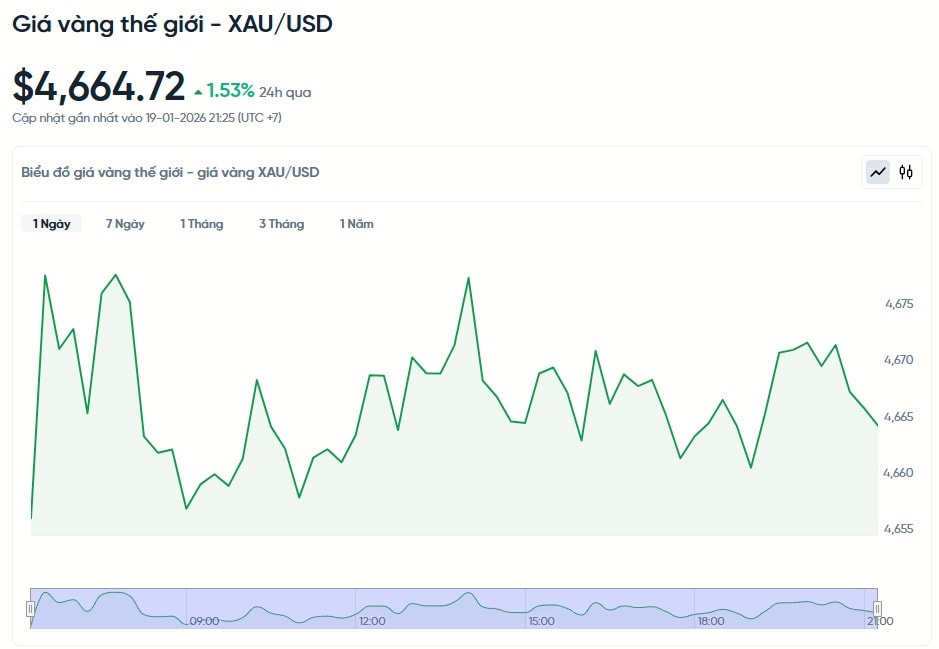Viewport: 939px width, 649px height.
Task: Click the 12:00 marker in navigator
Action: [372, 621]
